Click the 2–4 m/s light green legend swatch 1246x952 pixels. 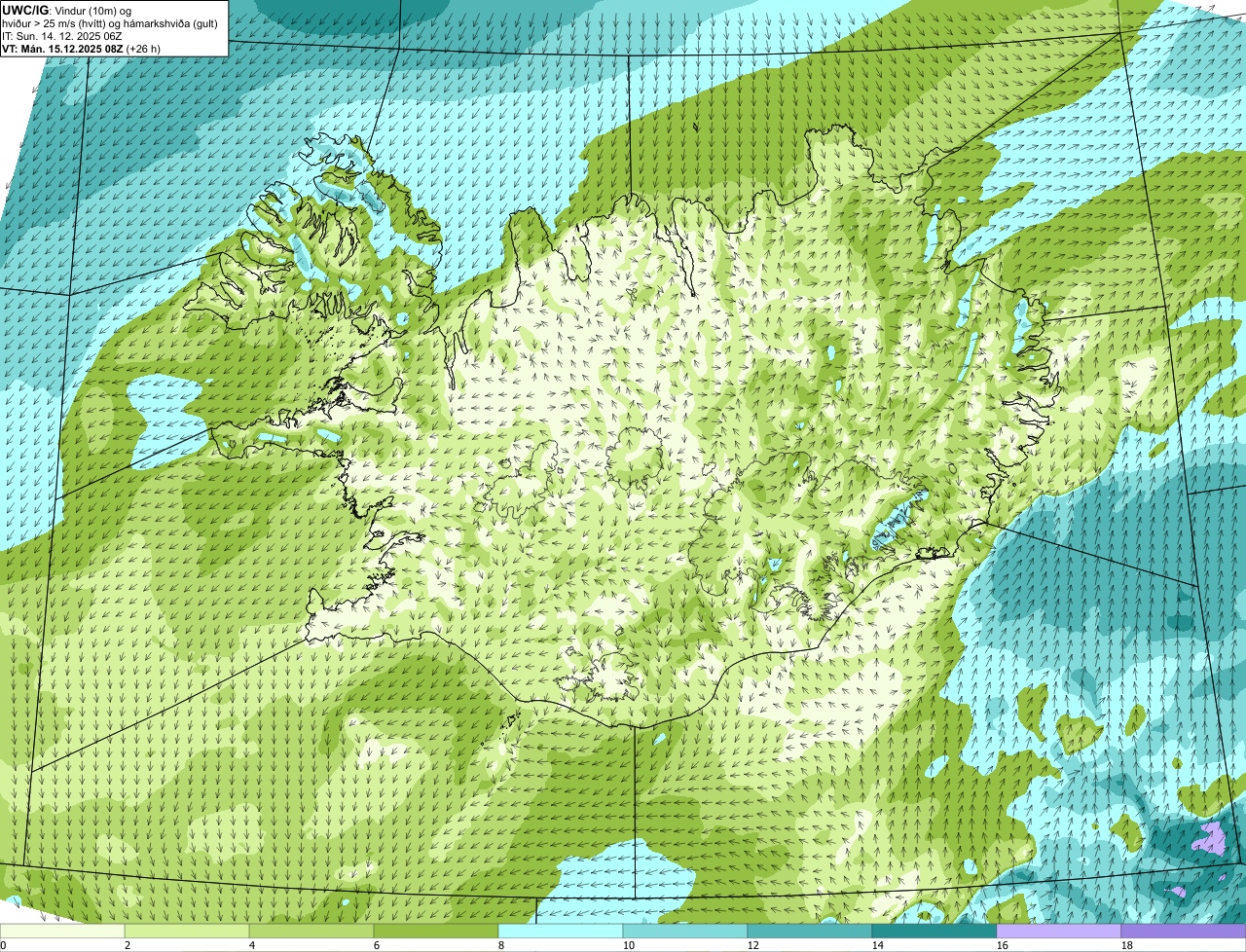(187, 932)
